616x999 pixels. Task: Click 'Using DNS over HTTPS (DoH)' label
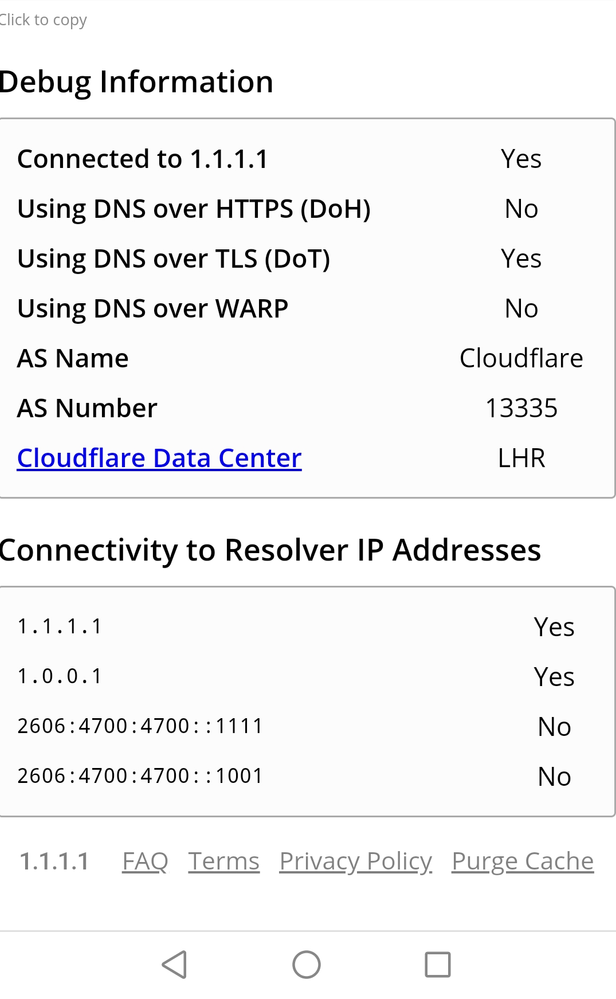pyautogui.click(x=194, y=209)
